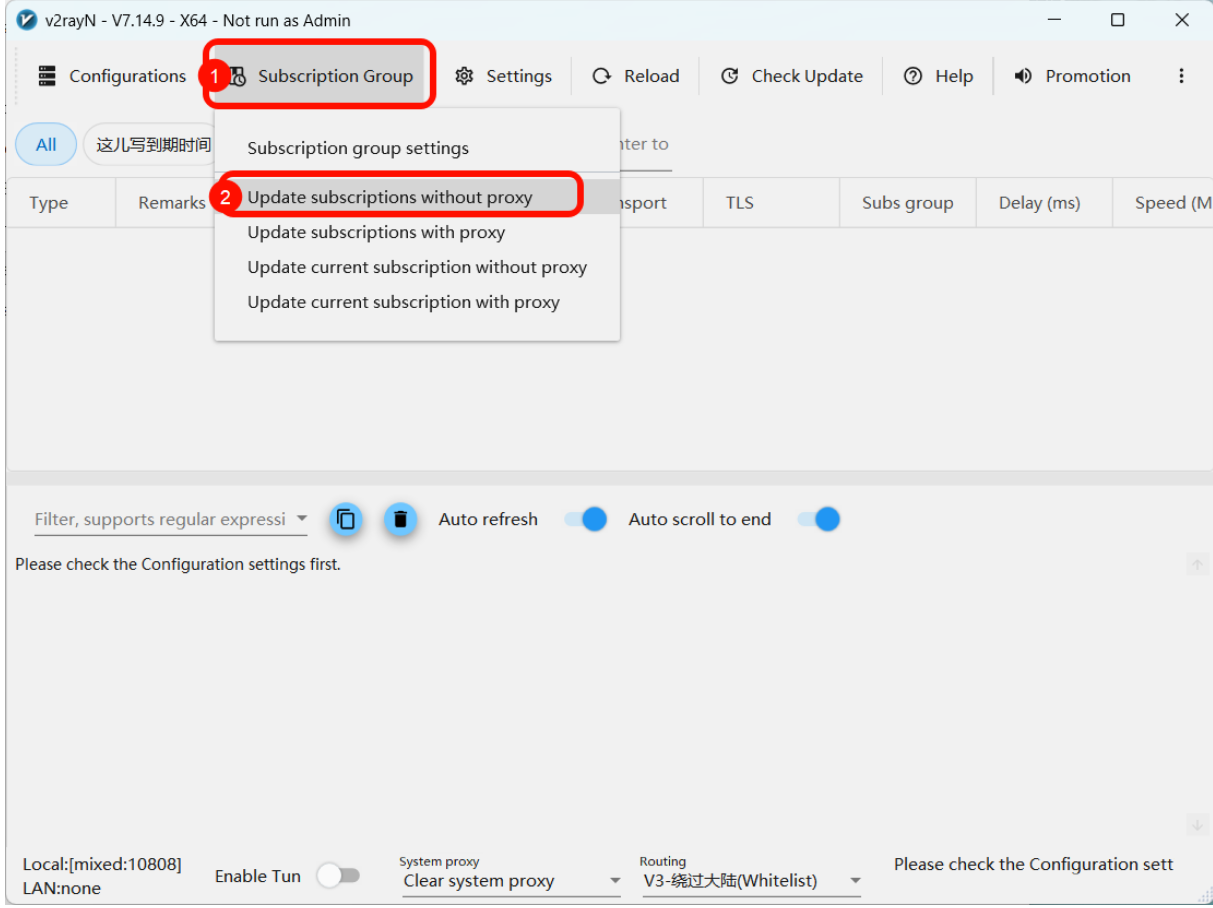
Task: Expand the log filter dropdown arrow
Action: pos(302,519)
